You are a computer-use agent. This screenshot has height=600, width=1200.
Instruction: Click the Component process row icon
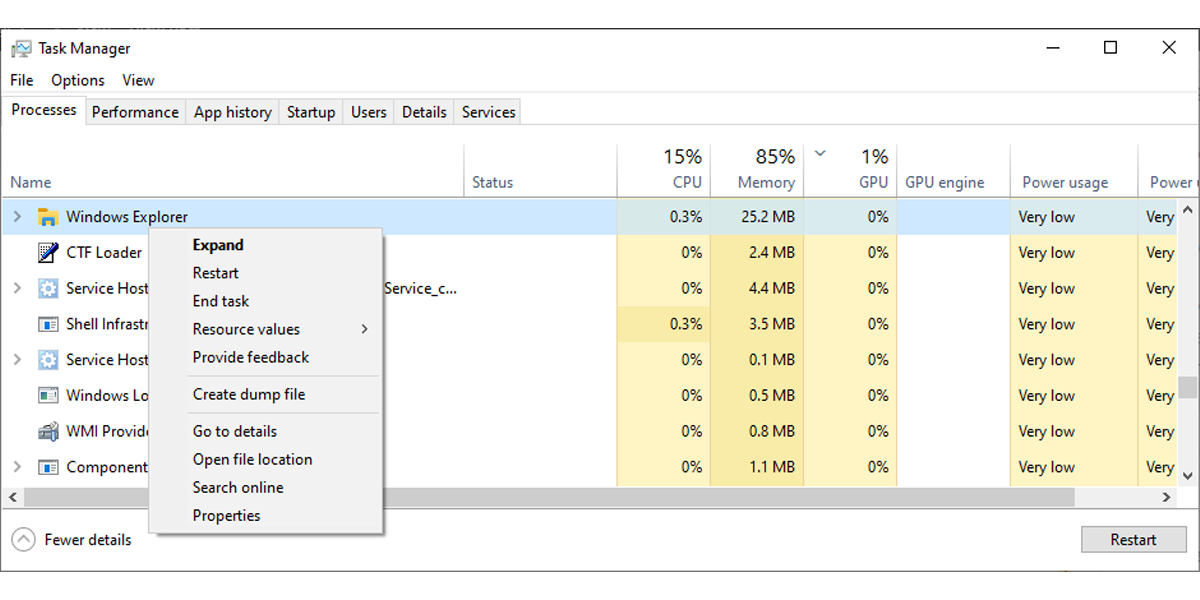point(47,467)
